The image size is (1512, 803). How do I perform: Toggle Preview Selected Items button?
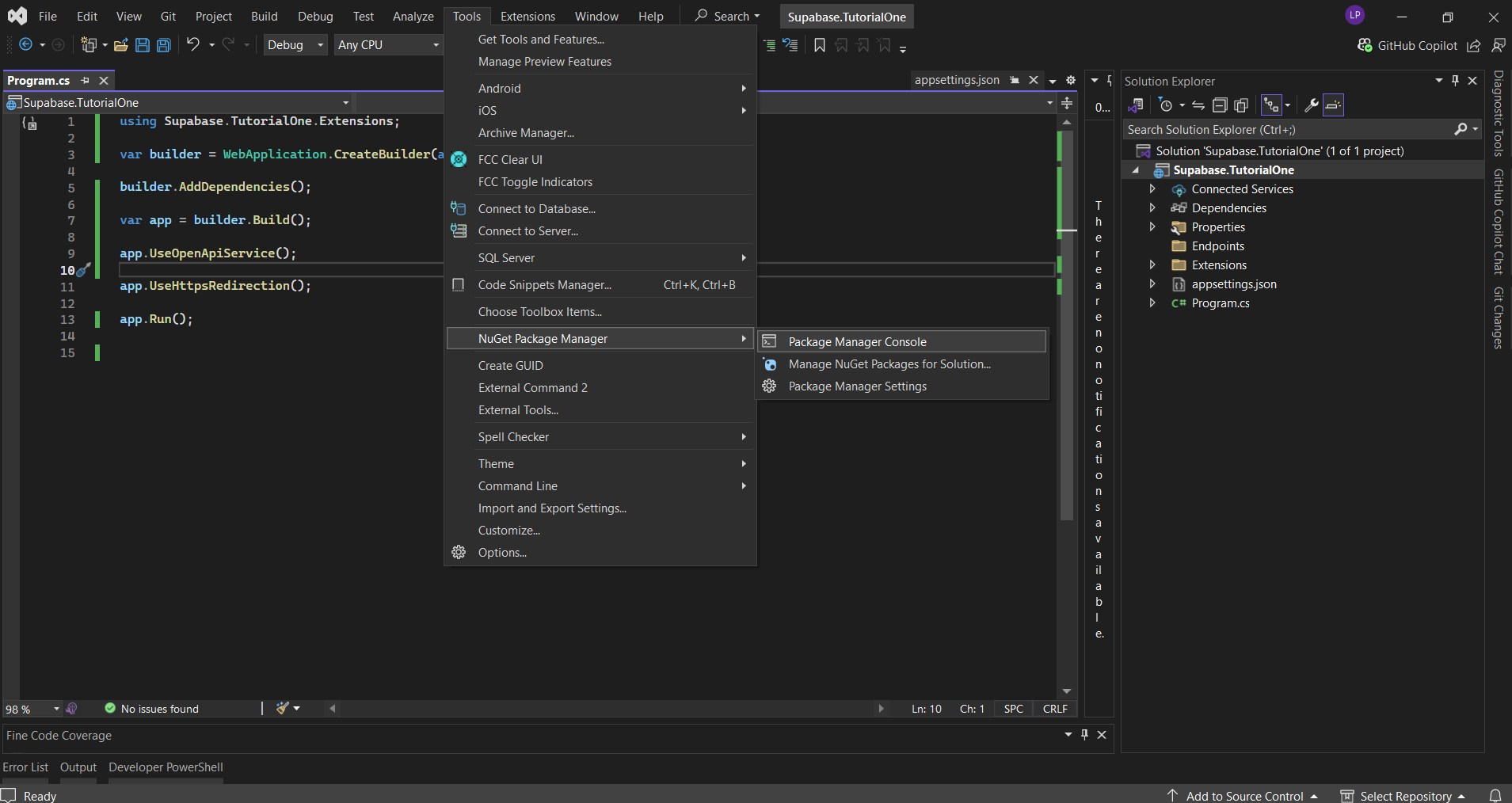pyautogui.click(x=1333, y=105)
